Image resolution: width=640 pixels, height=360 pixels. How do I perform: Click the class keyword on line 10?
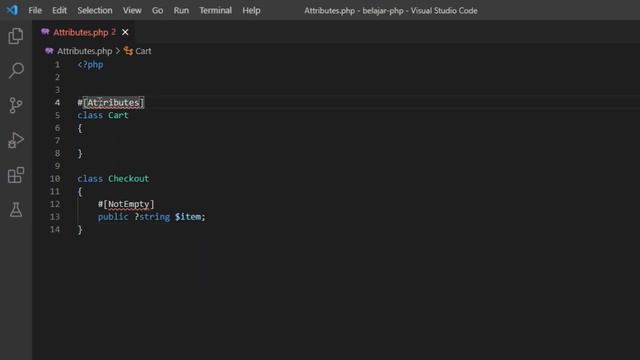(90, 178)
